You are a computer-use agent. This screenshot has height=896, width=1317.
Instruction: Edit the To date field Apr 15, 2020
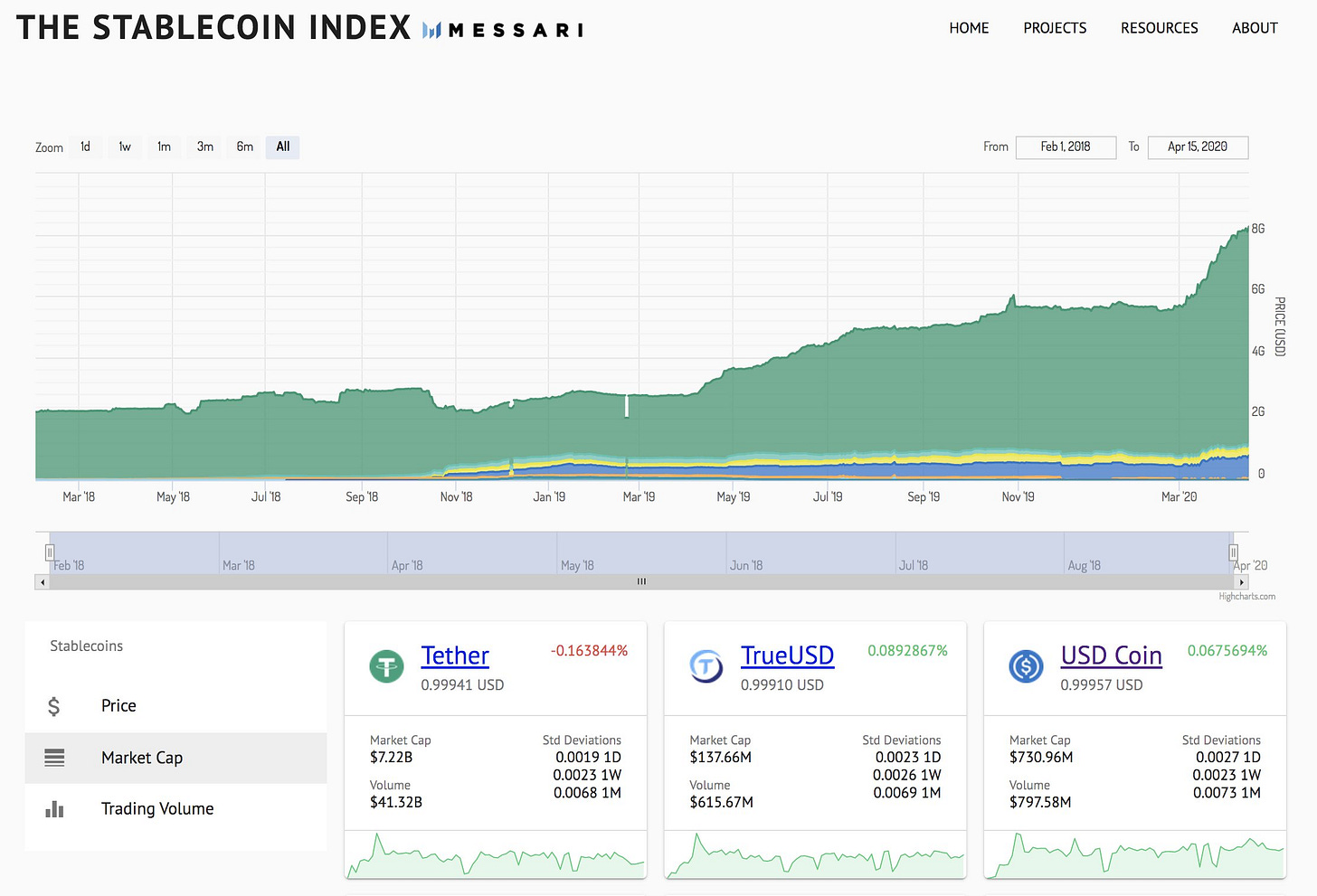tap(1198, 146)
